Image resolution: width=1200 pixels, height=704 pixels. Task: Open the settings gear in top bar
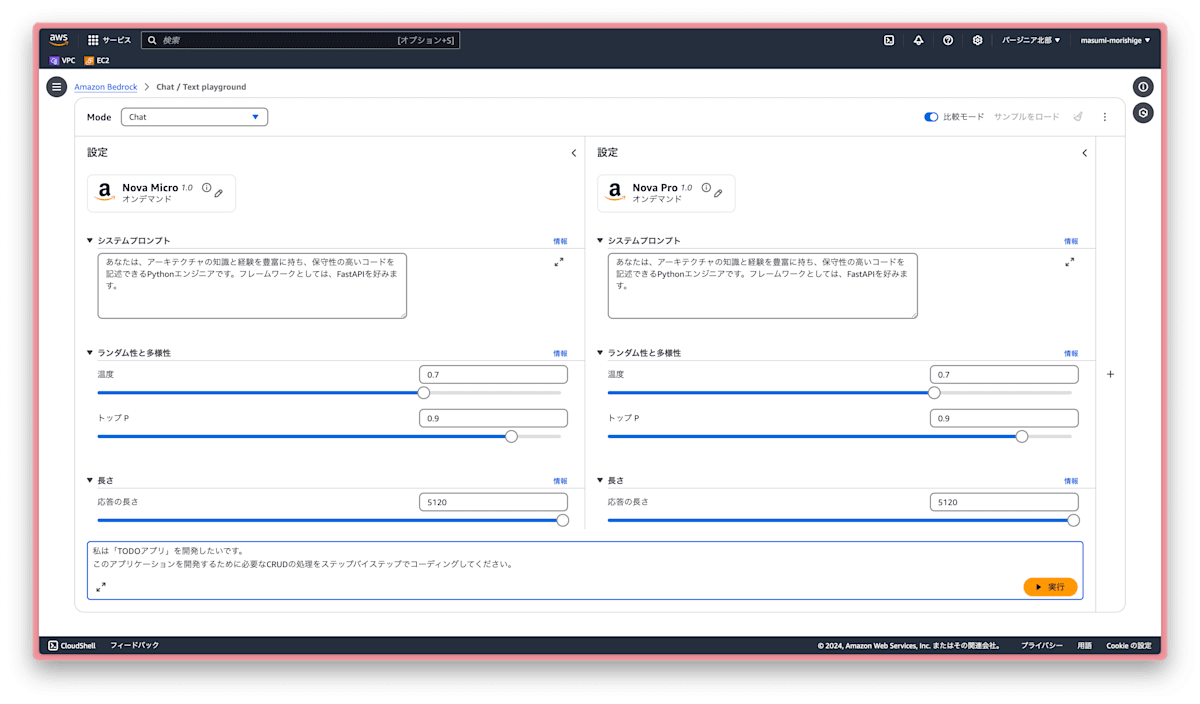(x=978, y=40)
